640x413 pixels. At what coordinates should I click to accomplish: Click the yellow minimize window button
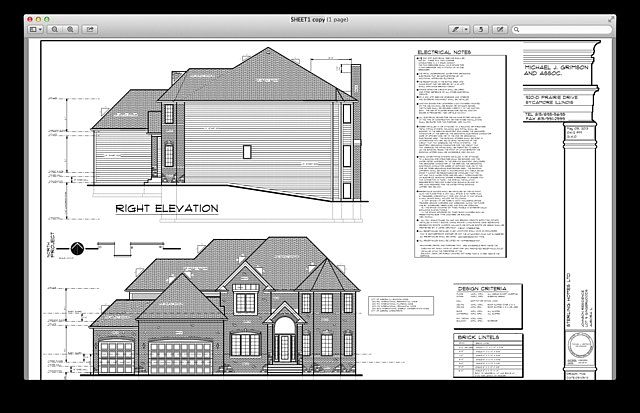pos(38,19)
